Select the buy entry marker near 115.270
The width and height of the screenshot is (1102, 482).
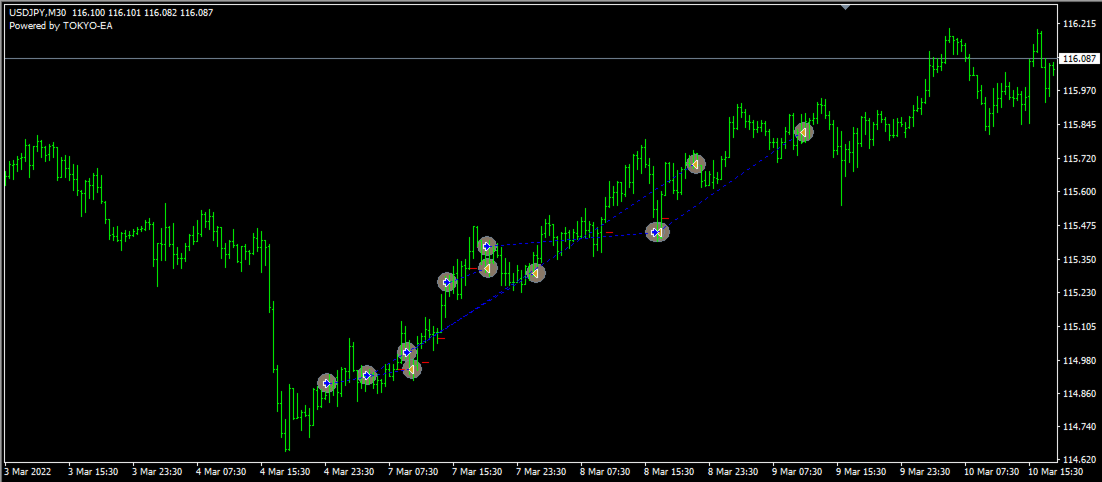[447, 282]
